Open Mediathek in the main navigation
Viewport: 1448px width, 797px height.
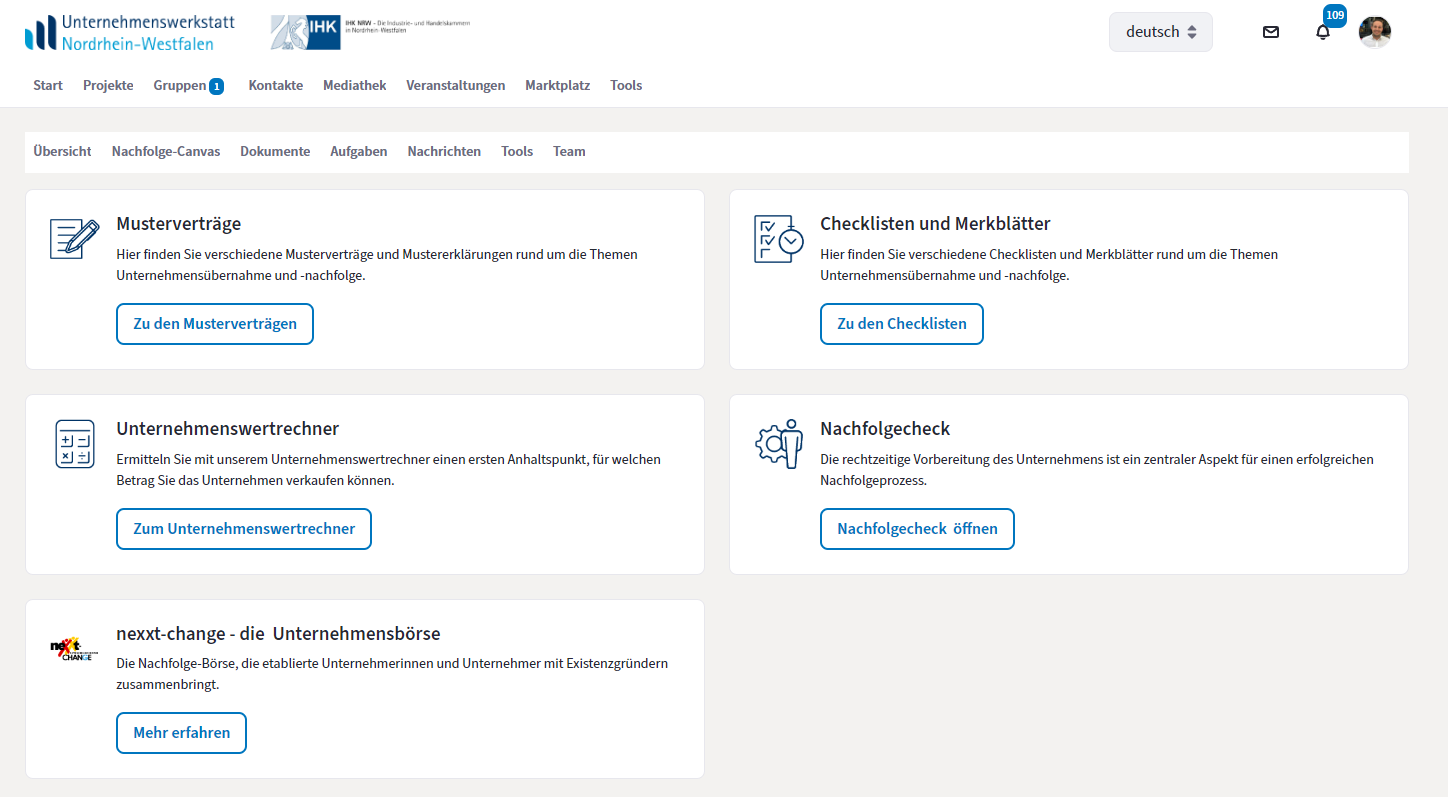354,86
